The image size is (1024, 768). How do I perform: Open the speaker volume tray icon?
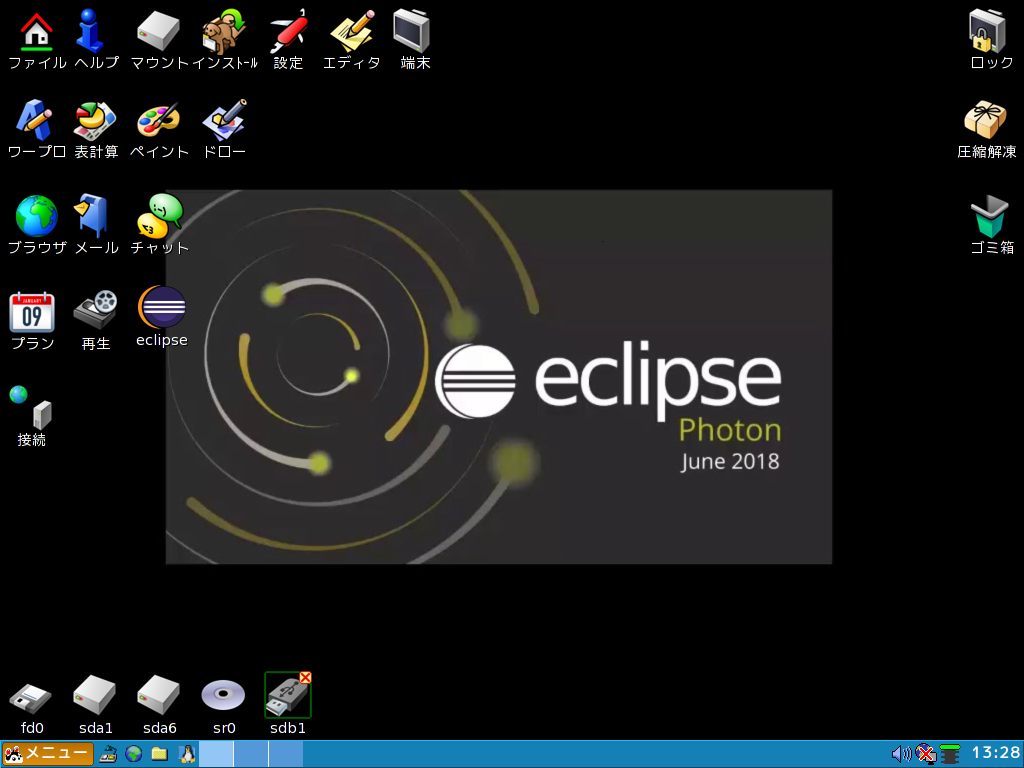click(901, 754)
